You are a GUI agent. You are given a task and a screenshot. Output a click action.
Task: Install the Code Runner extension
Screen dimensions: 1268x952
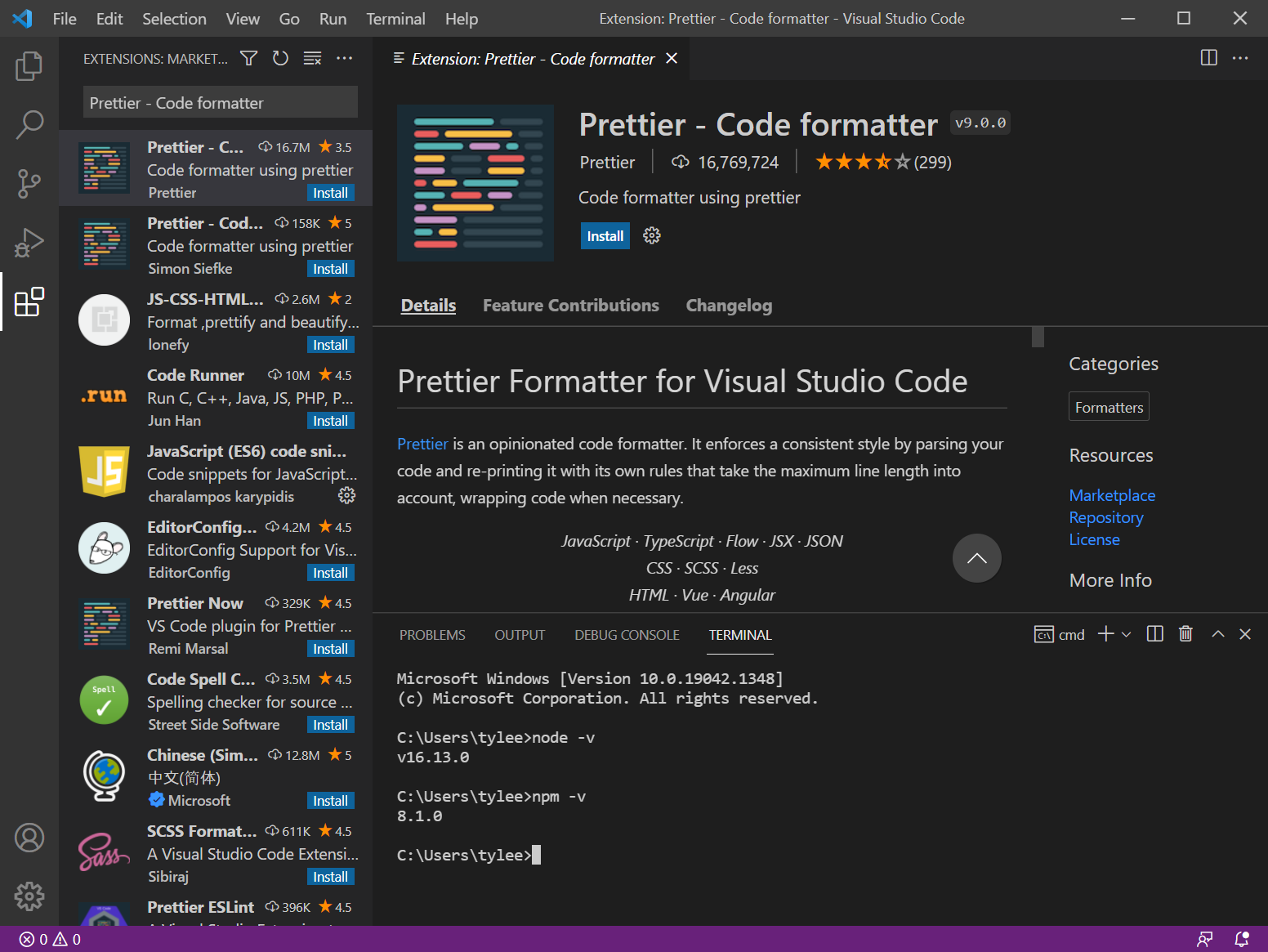point(331,421)
